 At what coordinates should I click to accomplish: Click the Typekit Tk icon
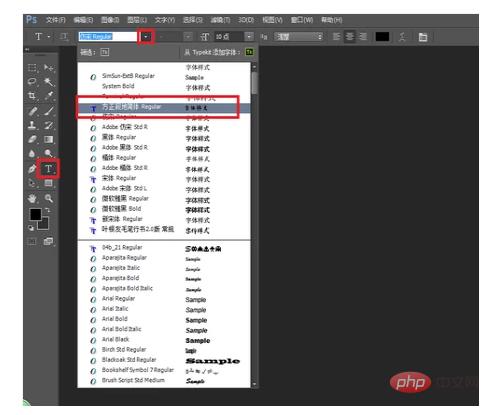tap(249, 52)
